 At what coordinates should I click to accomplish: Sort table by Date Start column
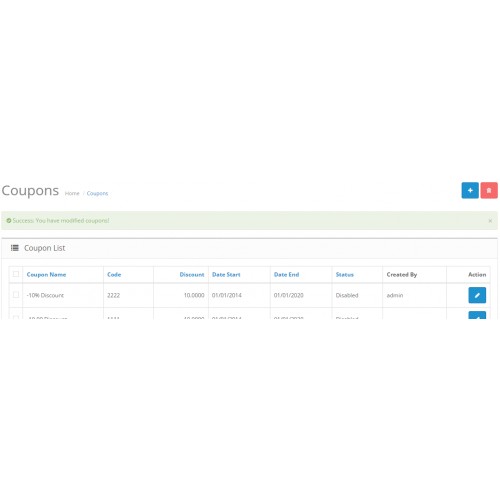pyautogui.click(x=226, y=275)
